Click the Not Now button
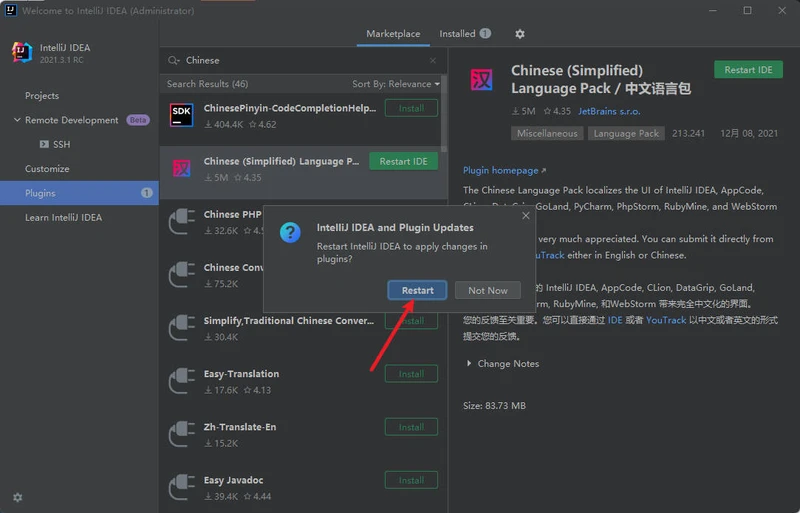This screenshot has height=513, width=800. (x=488, y=290)
